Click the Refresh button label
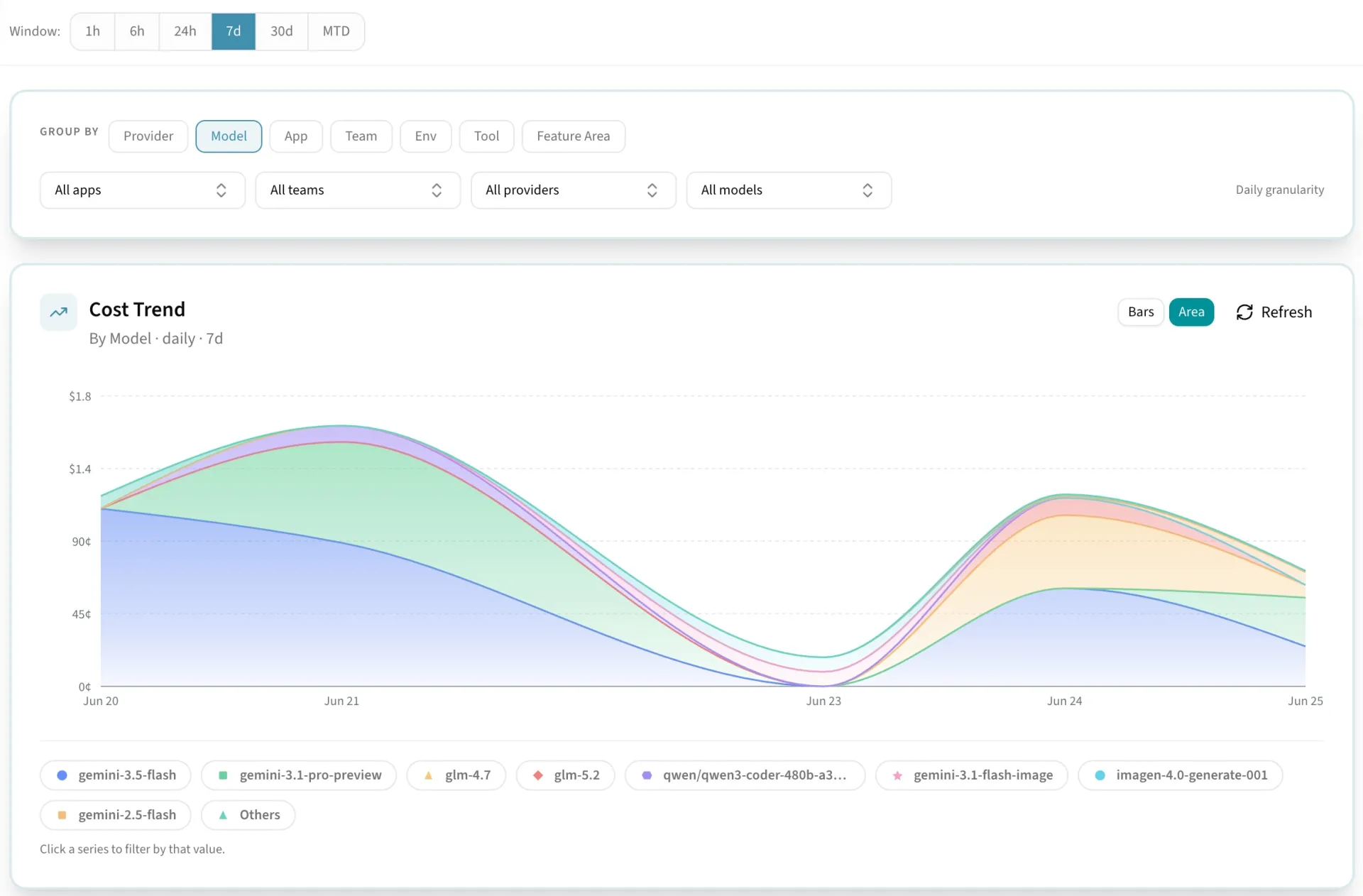Viewport: 1363px width, 896px height. click(1286, 312)
